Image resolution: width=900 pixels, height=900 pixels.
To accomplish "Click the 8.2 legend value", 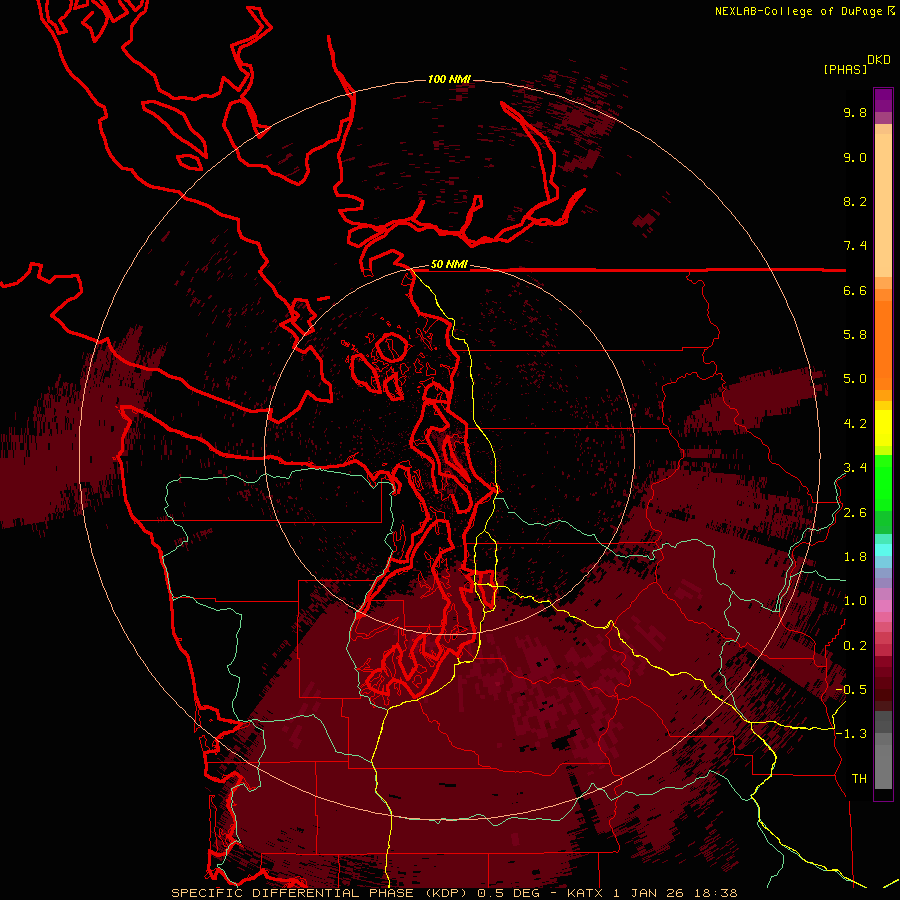I will 855,201.
